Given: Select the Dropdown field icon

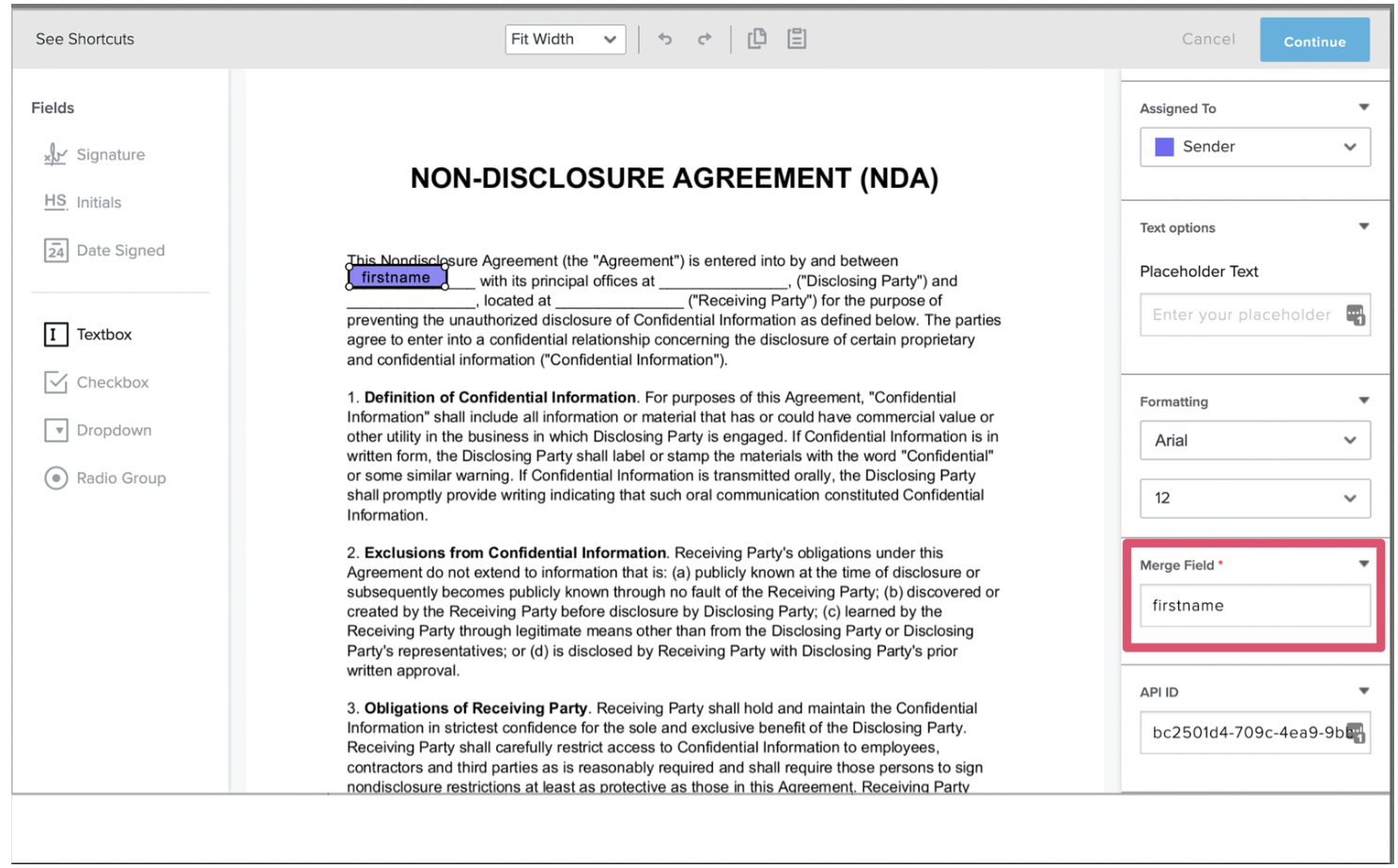Looking at the screenshot, I should click(55, 430).
